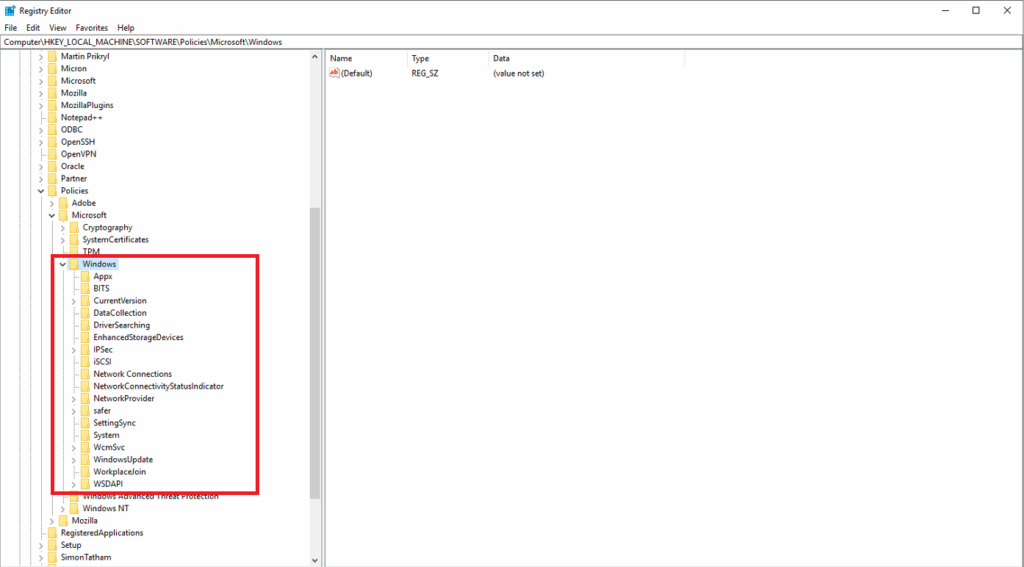Select the Windows Advanced Threat Protection key
This screenshot has width=1024, height=567.
click(x=150, y=496)
